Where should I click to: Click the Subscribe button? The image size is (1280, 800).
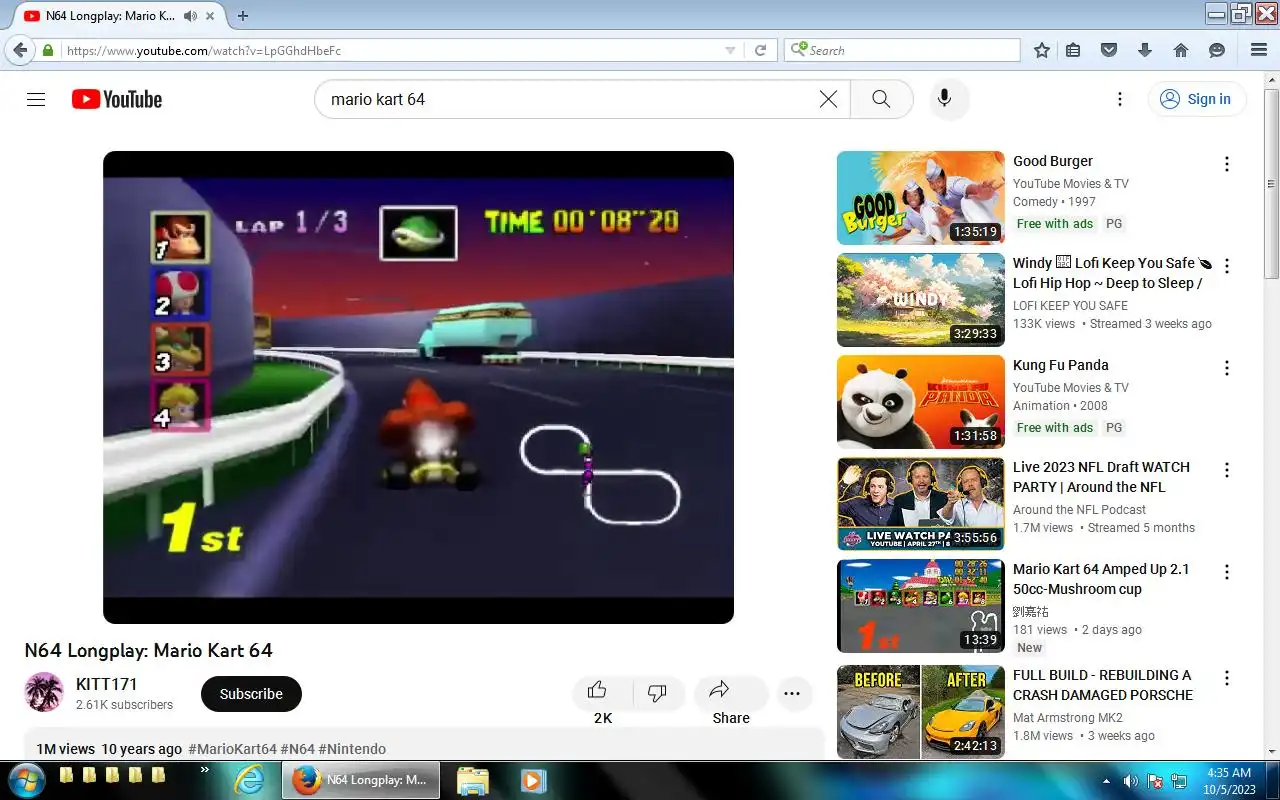(x=251, y=694)
